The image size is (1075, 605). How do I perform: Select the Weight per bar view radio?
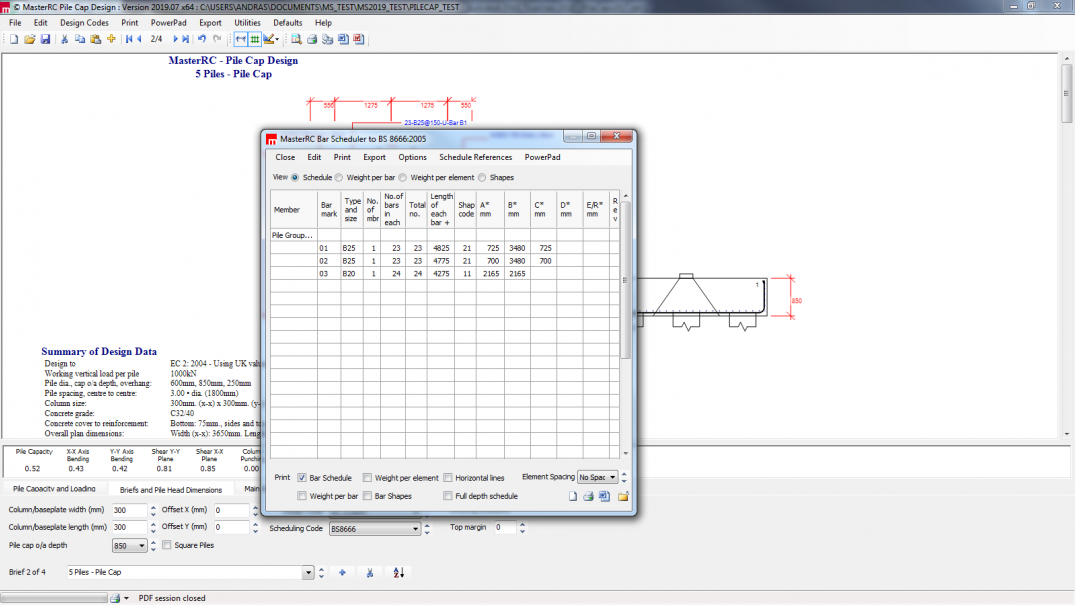click(x=339, y=178)
